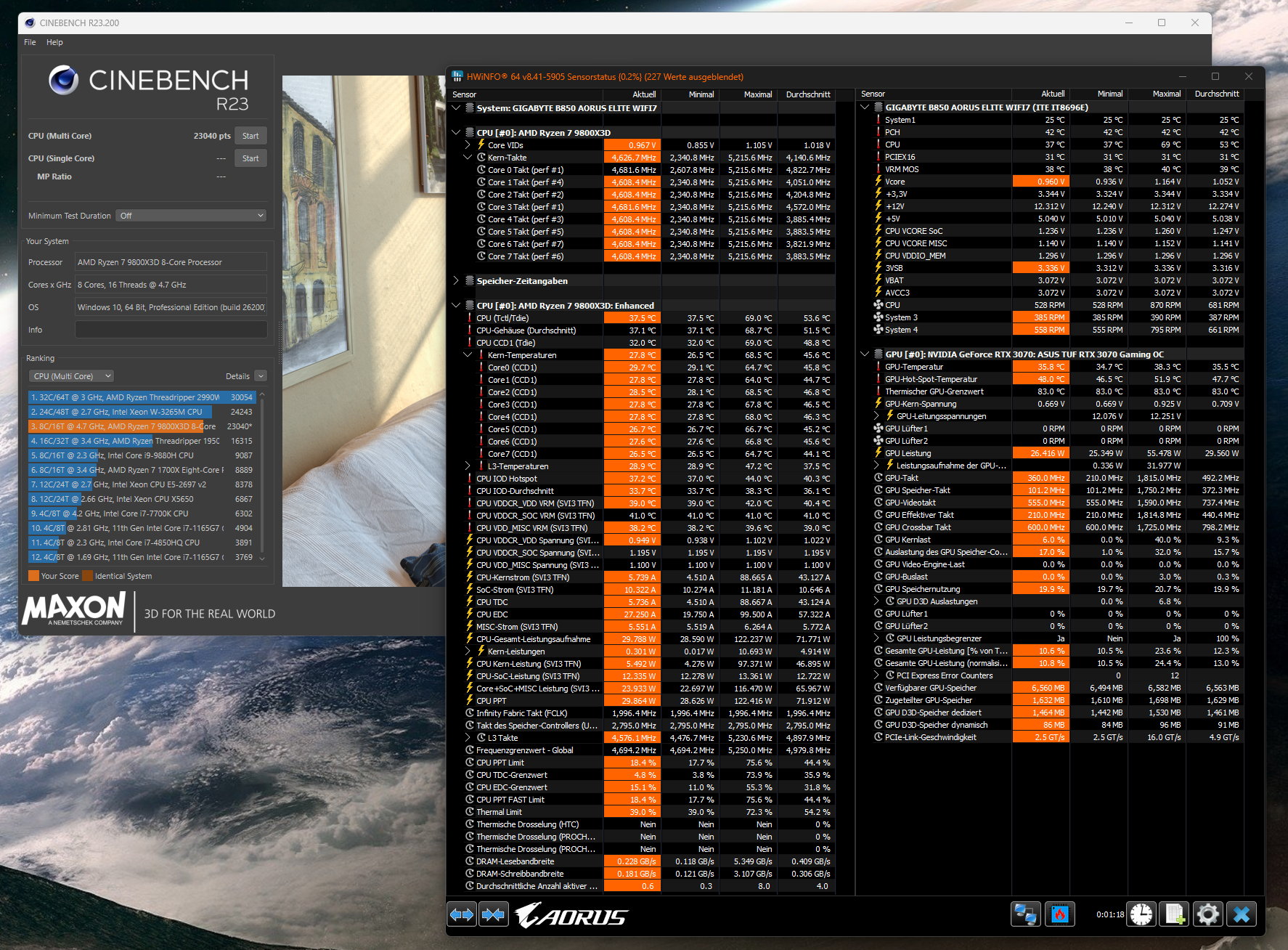The width and height of the screenshot is (1288, 950).
Task: Select ranking entry Intel Core i7-7700K CPU
Action: point(142,513)
